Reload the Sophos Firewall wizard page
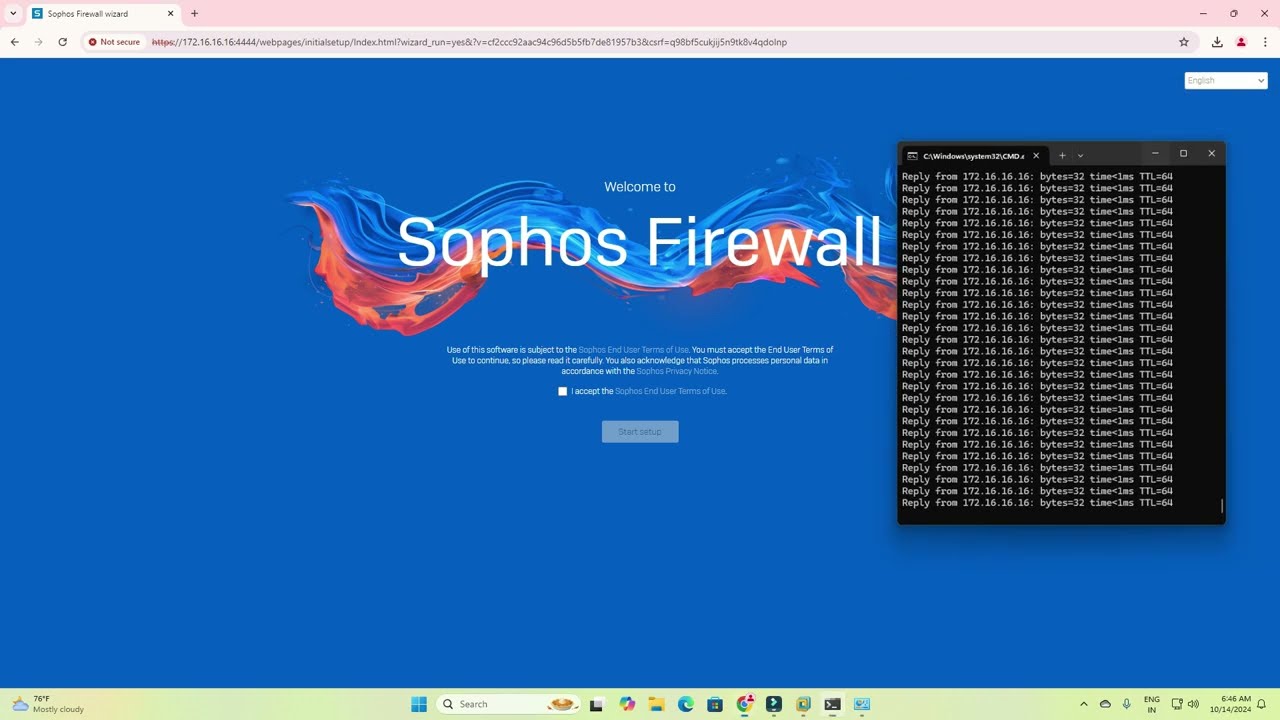1280x720 pixels. pos(63,42)
